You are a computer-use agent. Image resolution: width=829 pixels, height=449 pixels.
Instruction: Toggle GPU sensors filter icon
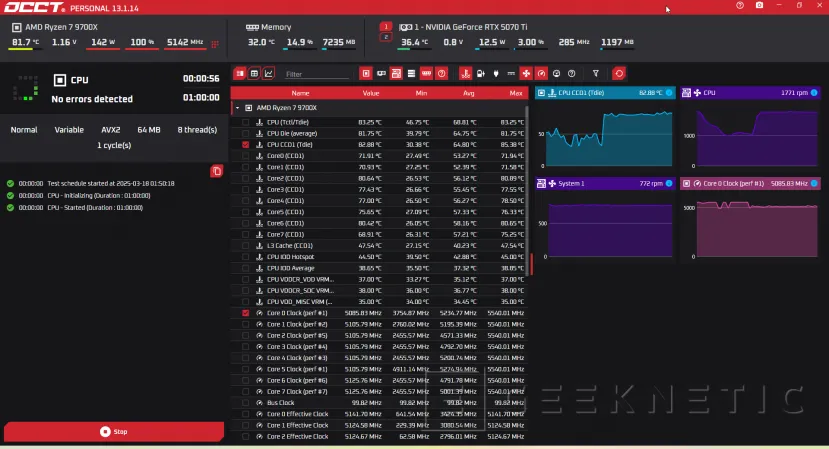pyautogui.click(x=381, y=74)
